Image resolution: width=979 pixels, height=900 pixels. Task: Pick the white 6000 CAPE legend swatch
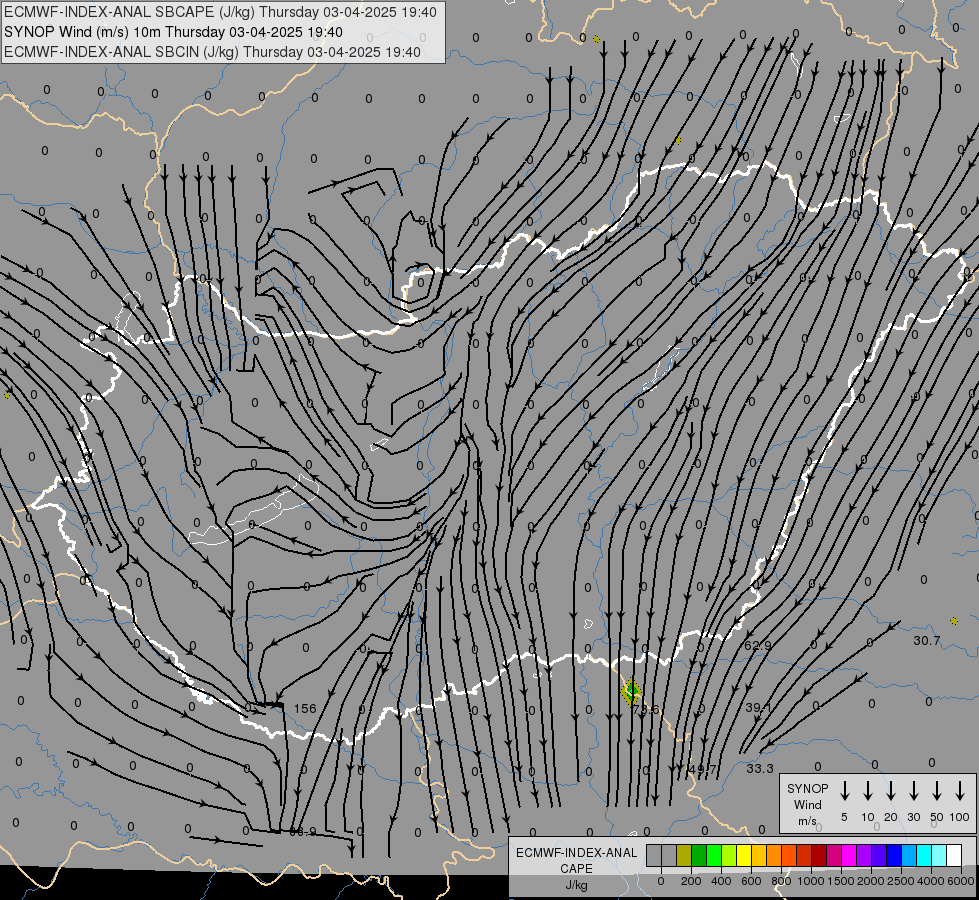[x=953, y=855]
